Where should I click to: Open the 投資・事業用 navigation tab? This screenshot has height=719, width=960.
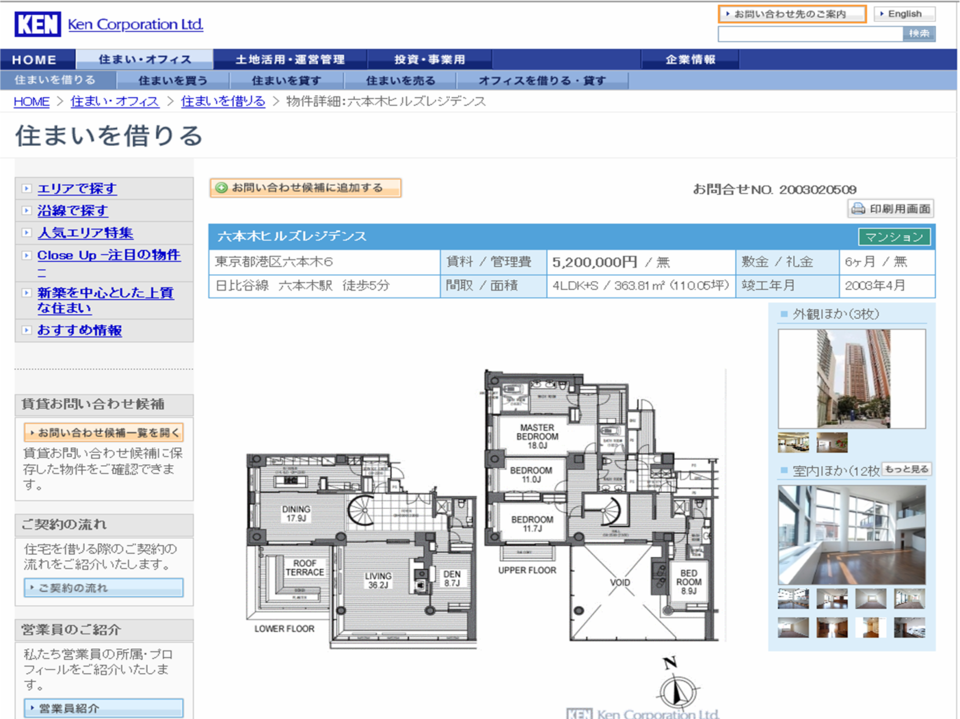pyautogui.click(x=429, y=59)
